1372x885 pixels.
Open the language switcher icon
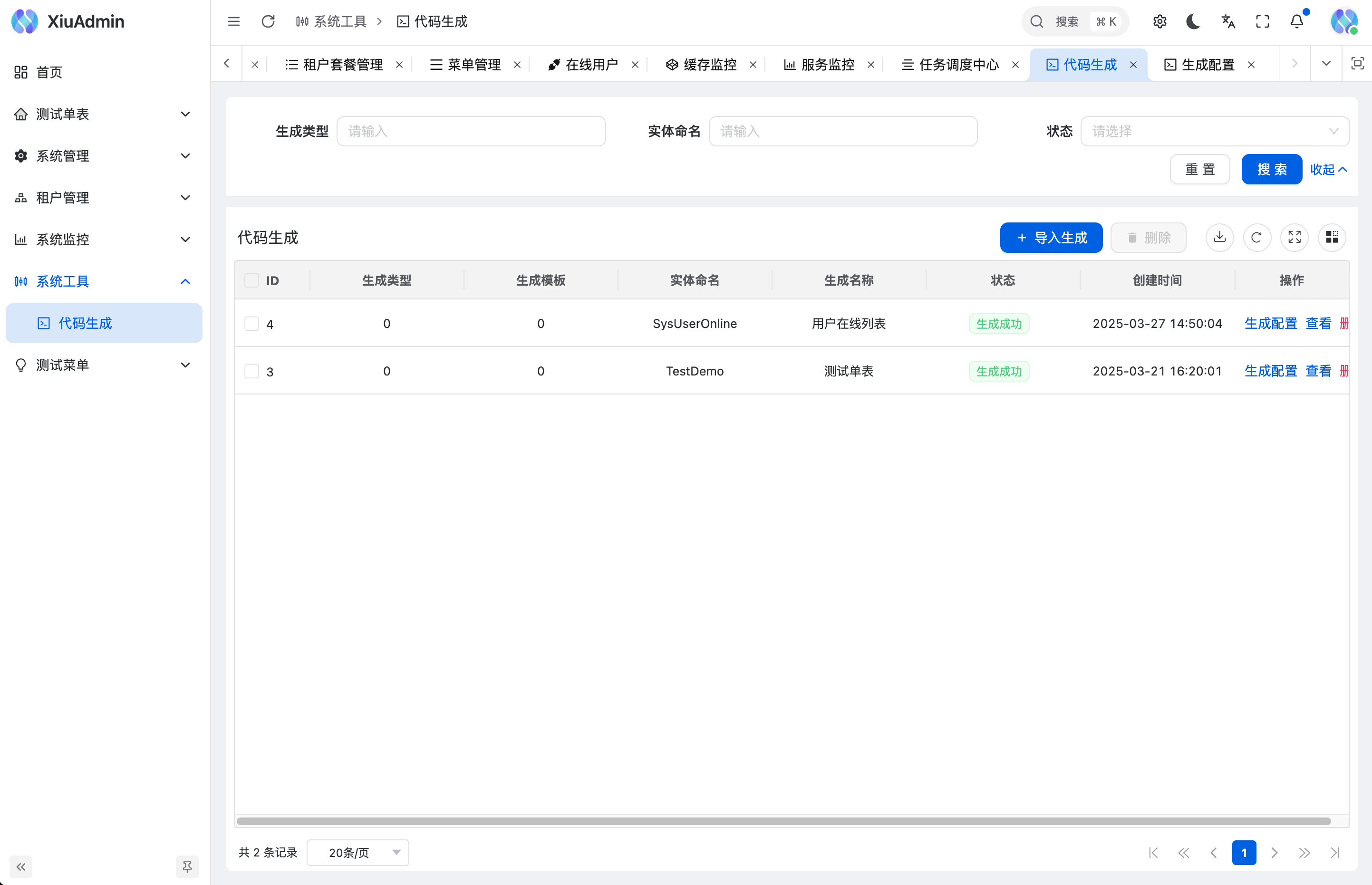click(x=1228, y=21)
